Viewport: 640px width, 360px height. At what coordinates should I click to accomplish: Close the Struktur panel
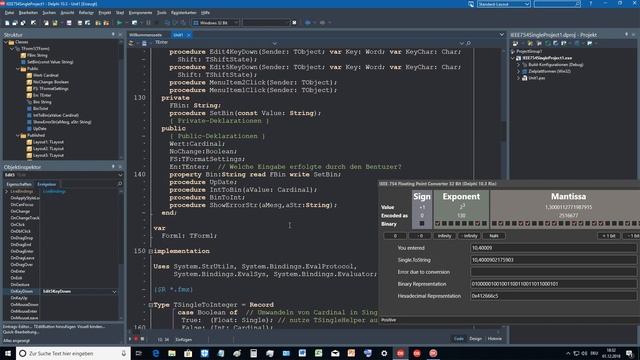120,35
